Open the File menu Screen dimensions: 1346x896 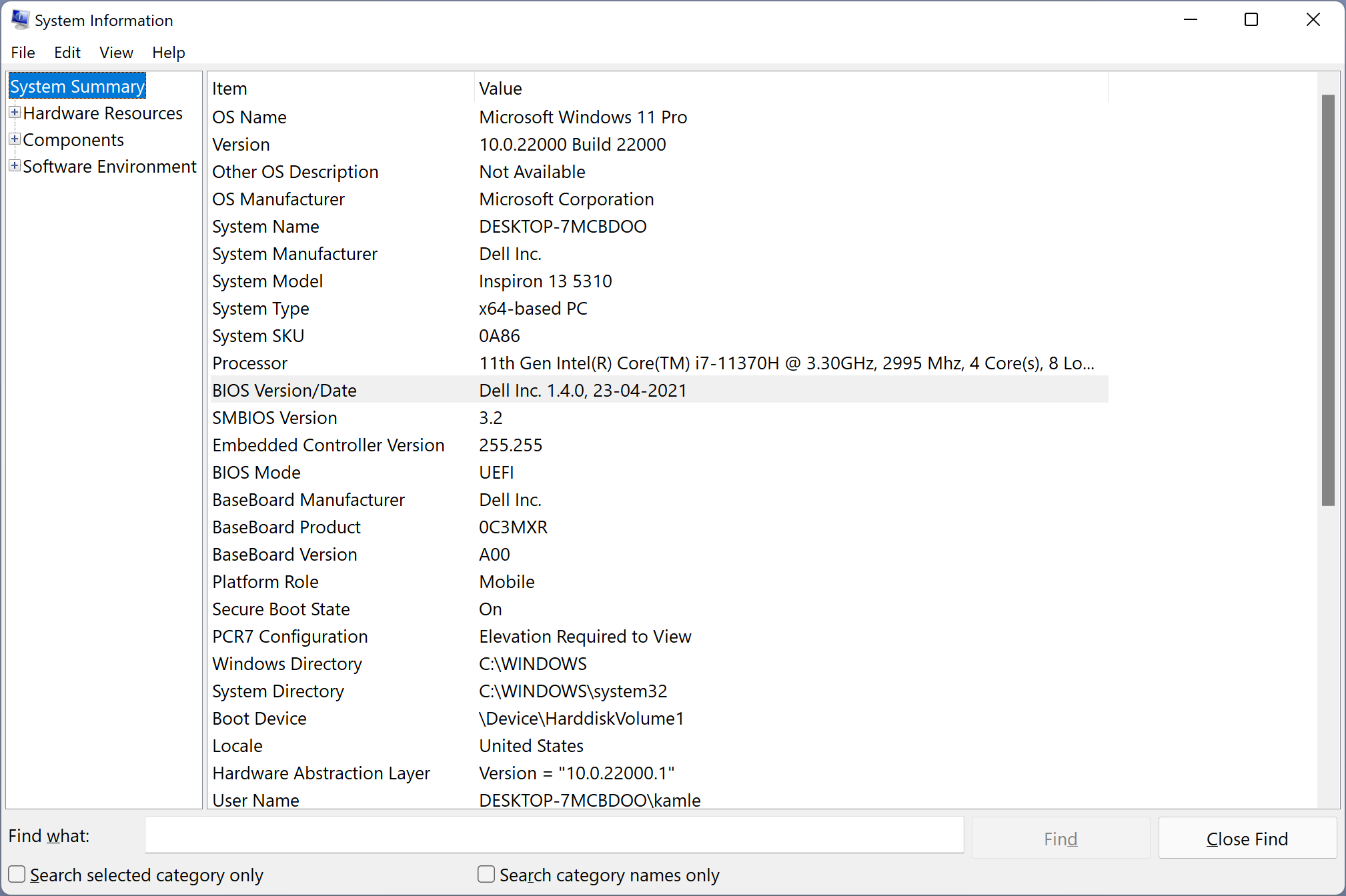[22, 52]
